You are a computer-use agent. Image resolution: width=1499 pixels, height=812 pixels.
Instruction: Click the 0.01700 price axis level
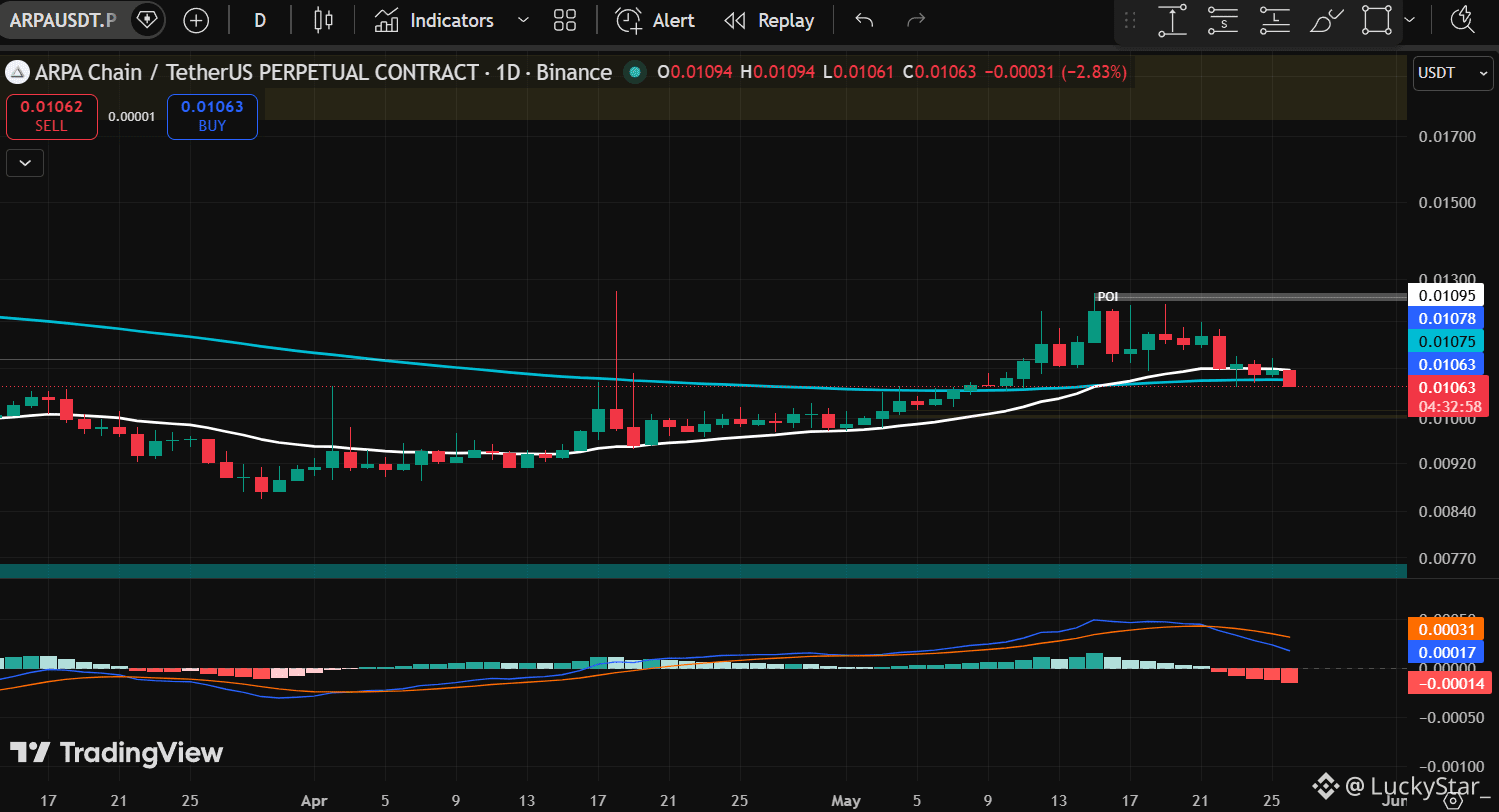pyautogui.click(x=1447, y=137)
